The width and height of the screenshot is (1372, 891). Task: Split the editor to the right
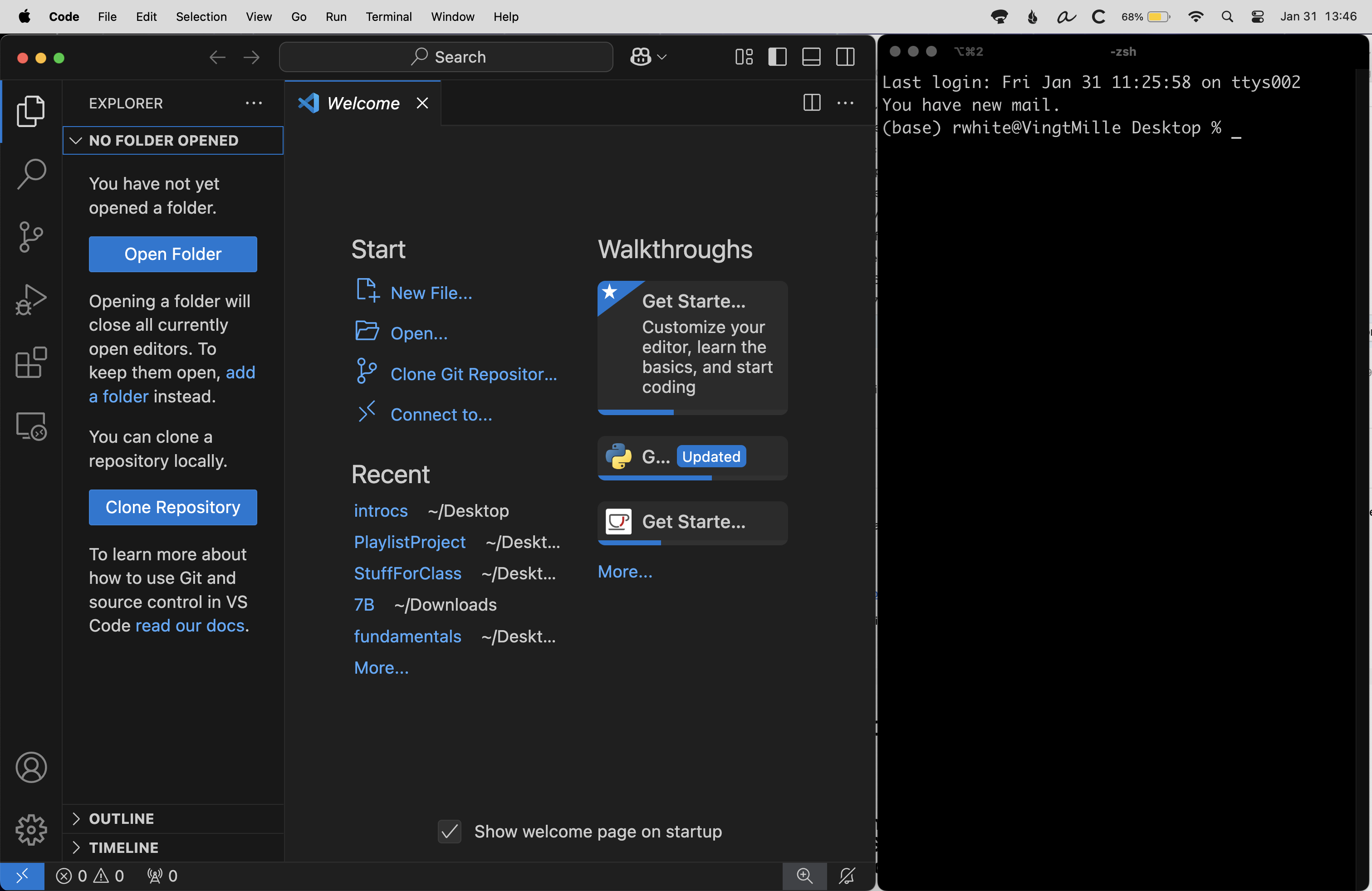(812, 103)
